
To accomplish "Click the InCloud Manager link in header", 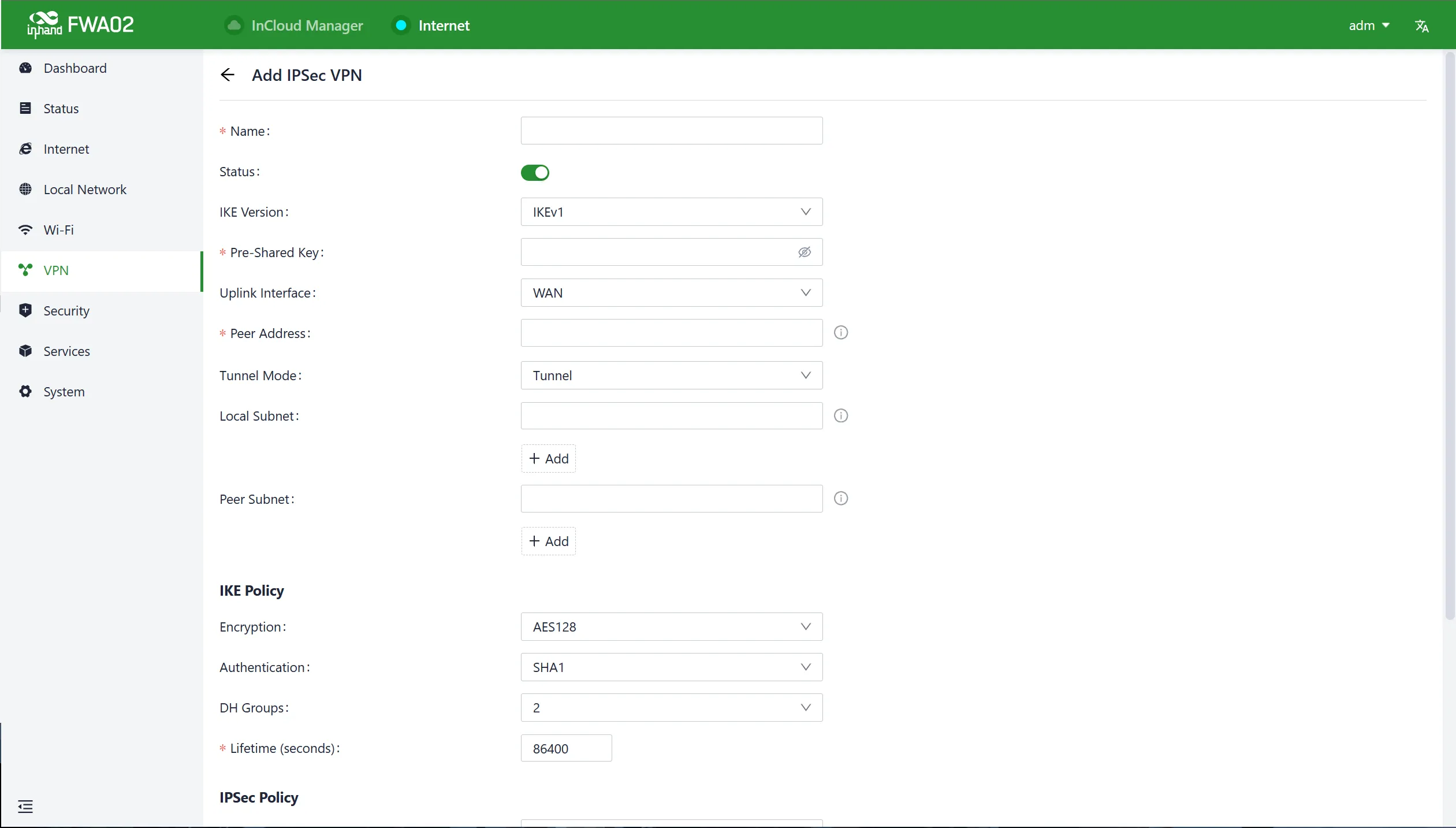I will pos(307,25).
